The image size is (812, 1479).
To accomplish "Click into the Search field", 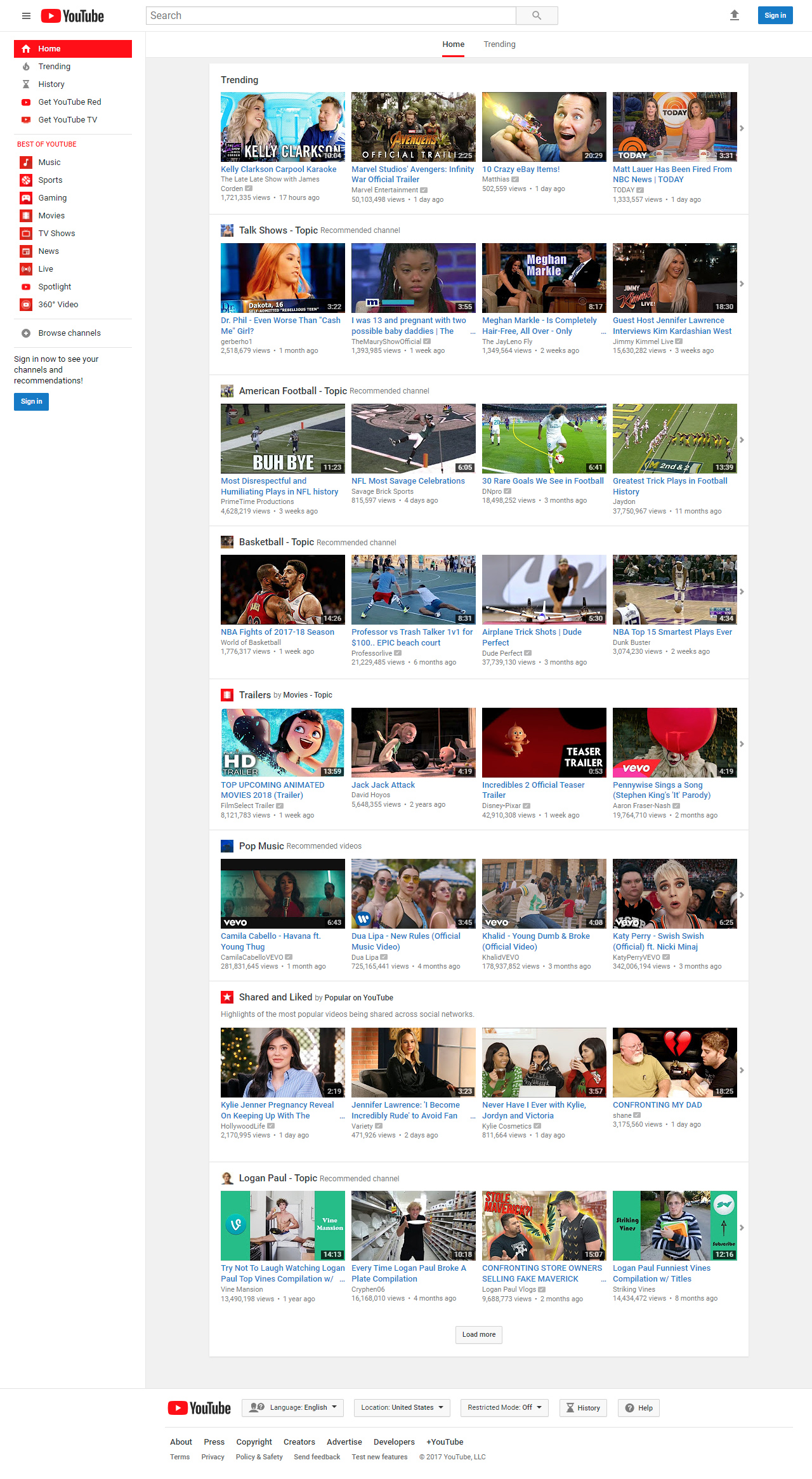I will point(331,16).
